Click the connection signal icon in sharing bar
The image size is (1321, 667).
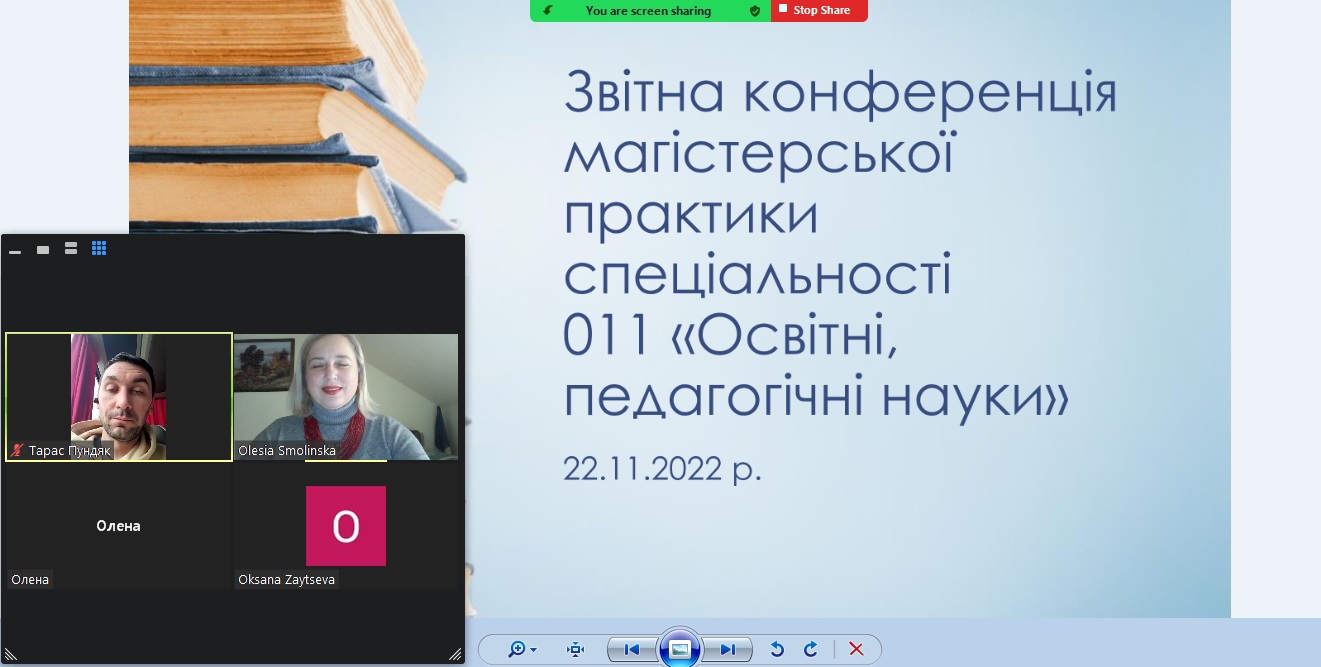[x=548, y=10]
